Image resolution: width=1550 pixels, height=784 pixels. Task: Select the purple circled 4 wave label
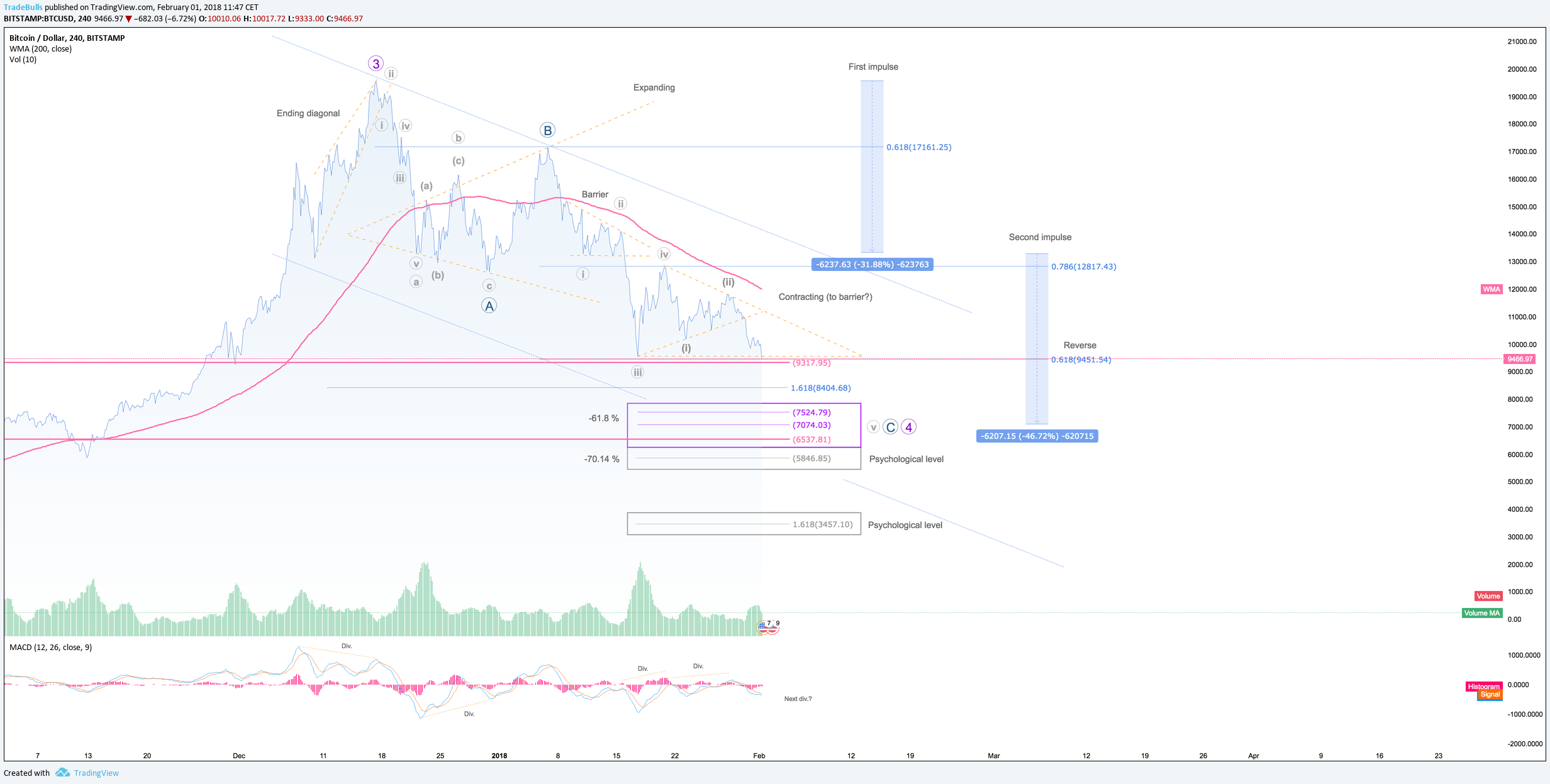[x=908, y=427]
